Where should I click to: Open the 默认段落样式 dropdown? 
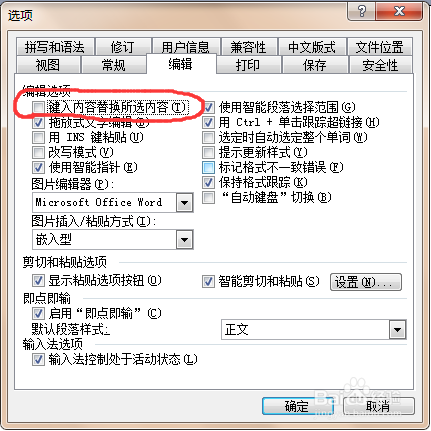pyautogui.click(x=397, y=330)
